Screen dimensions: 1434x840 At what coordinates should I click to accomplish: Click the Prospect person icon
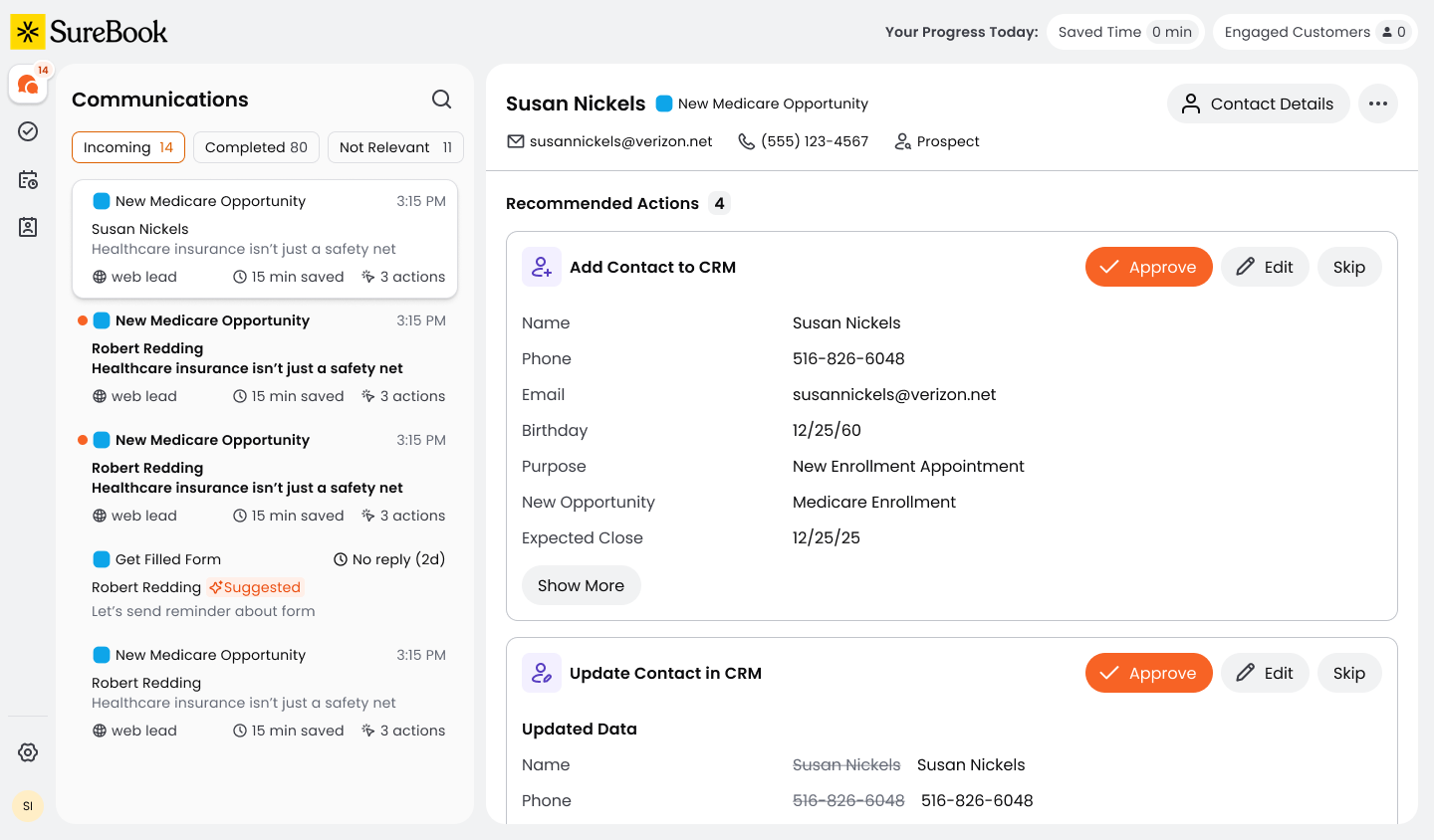903,141
